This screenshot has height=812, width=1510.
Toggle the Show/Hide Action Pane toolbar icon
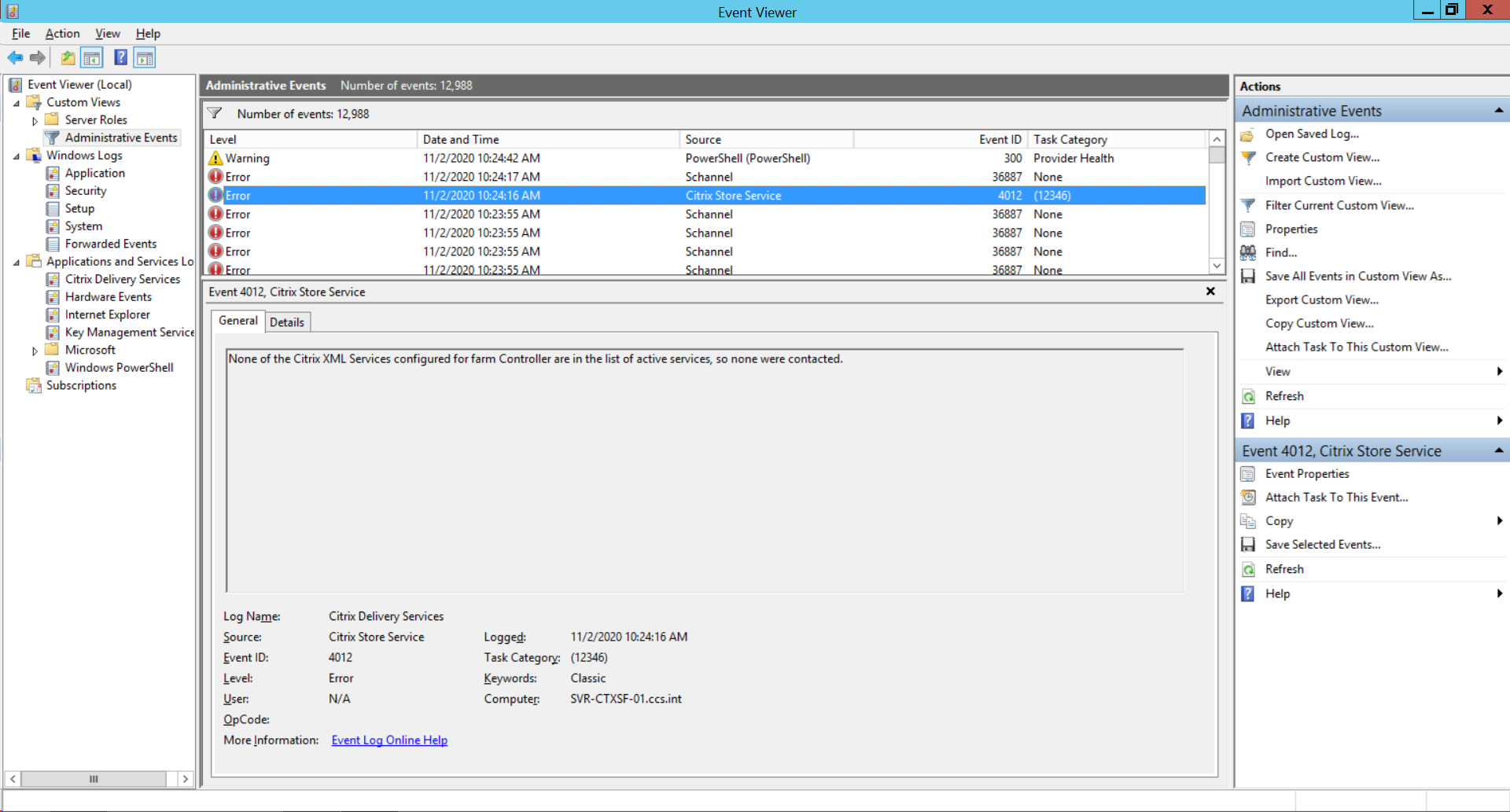145,57
